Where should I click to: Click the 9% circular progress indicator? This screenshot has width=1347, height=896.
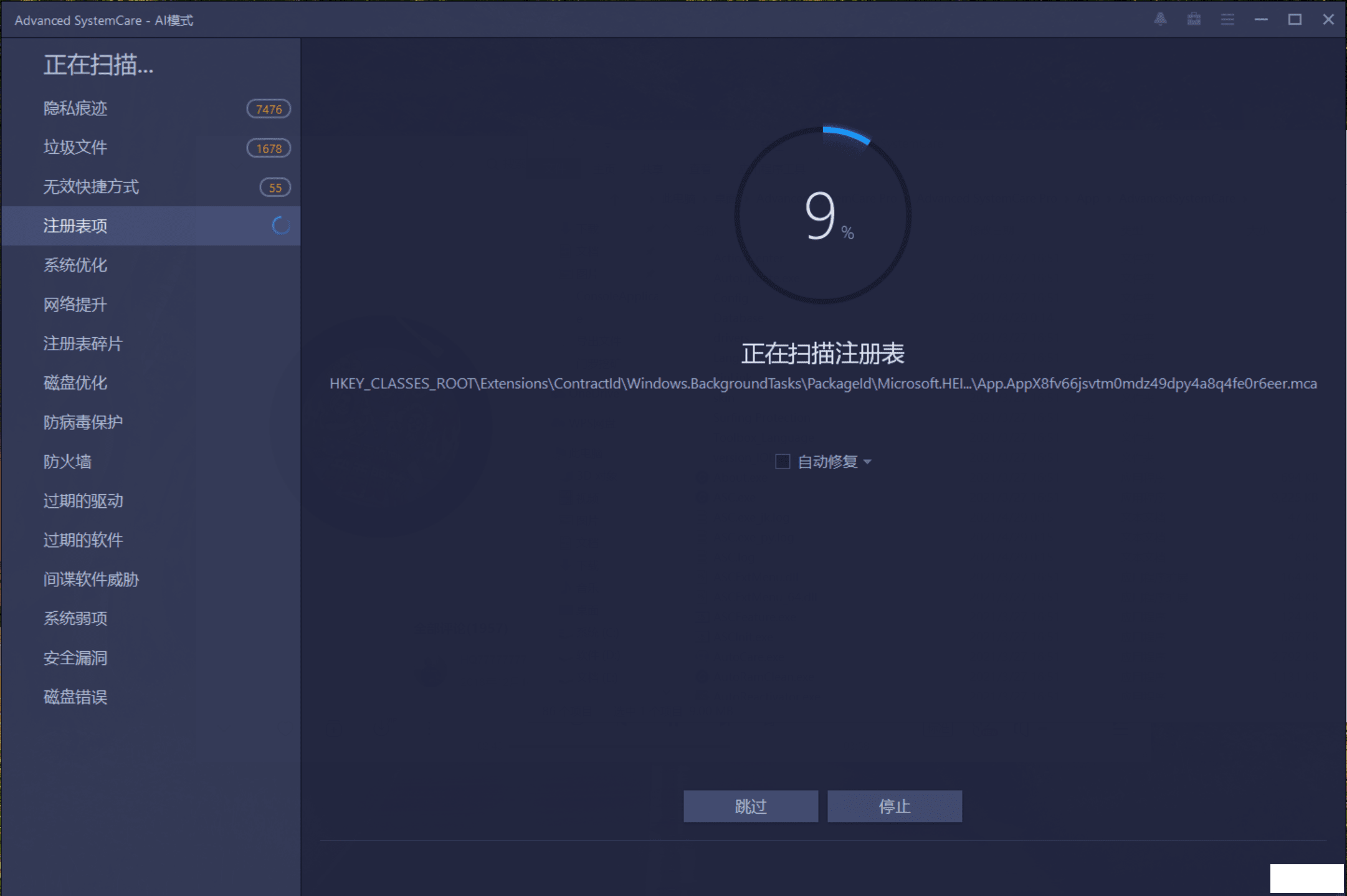point(822,216)
